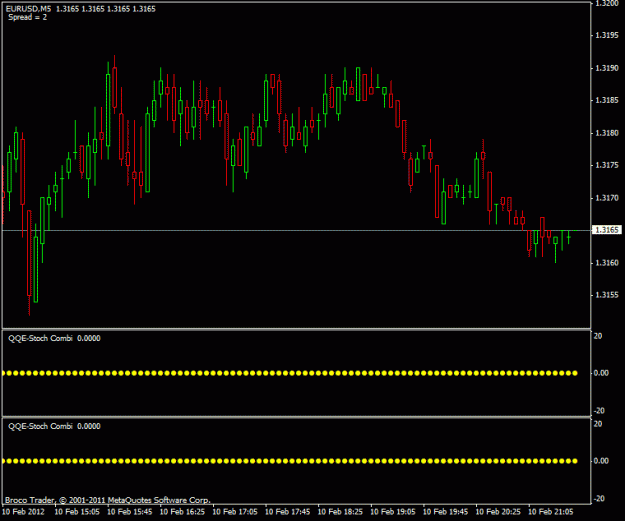Click the 1.3170 price axis label

607,198
